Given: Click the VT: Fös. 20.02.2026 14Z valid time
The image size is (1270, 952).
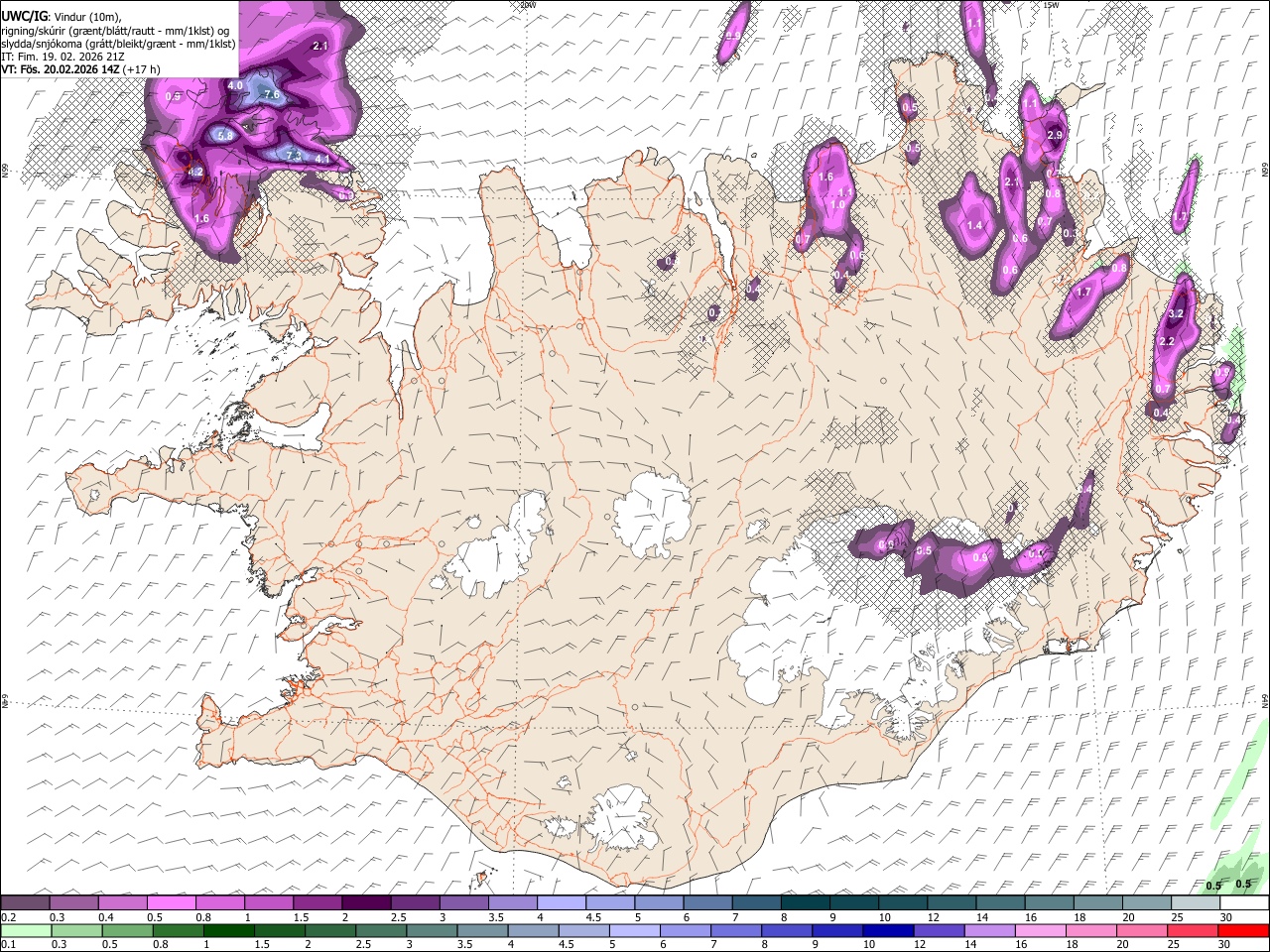Looking at the screenshot, I should pos(61,69).
